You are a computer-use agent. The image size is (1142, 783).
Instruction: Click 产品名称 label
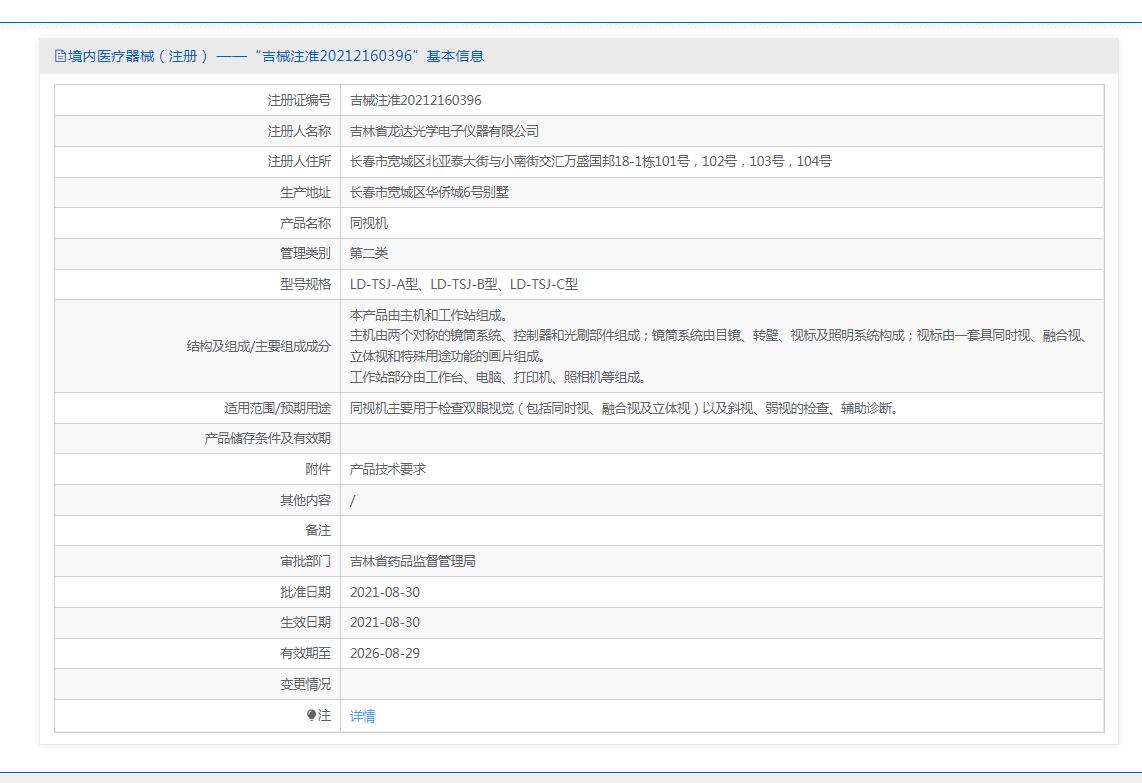point(305,223)
